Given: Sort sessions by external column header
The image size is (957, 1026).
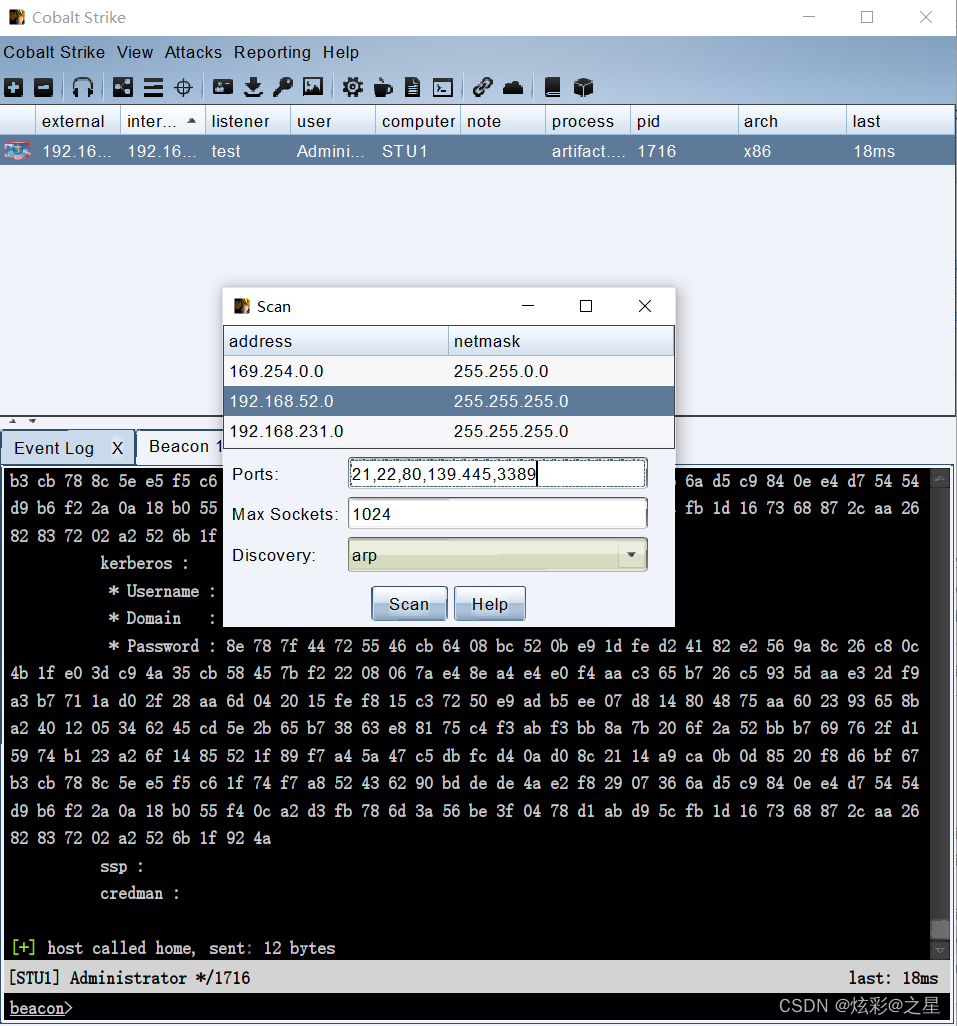Looking at the screenshot, I should [x=77, y=121].
